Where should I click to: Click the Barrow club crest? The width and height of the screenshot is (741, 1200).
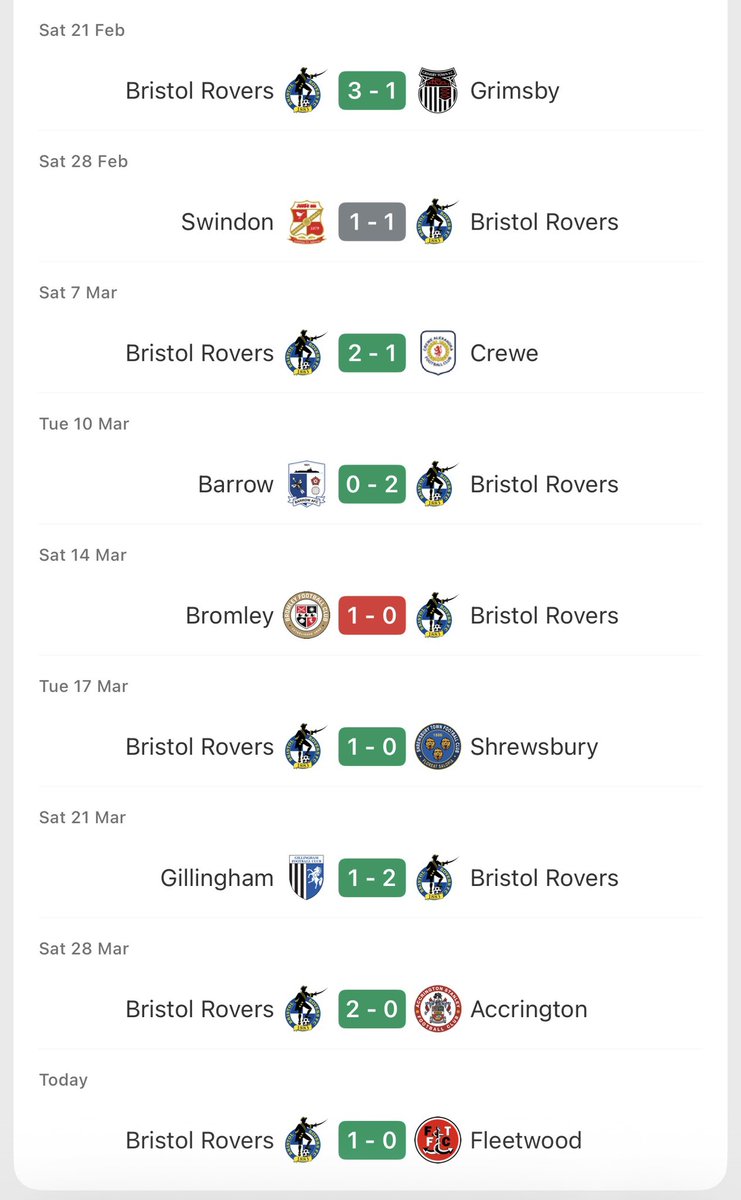coord(306,484)
